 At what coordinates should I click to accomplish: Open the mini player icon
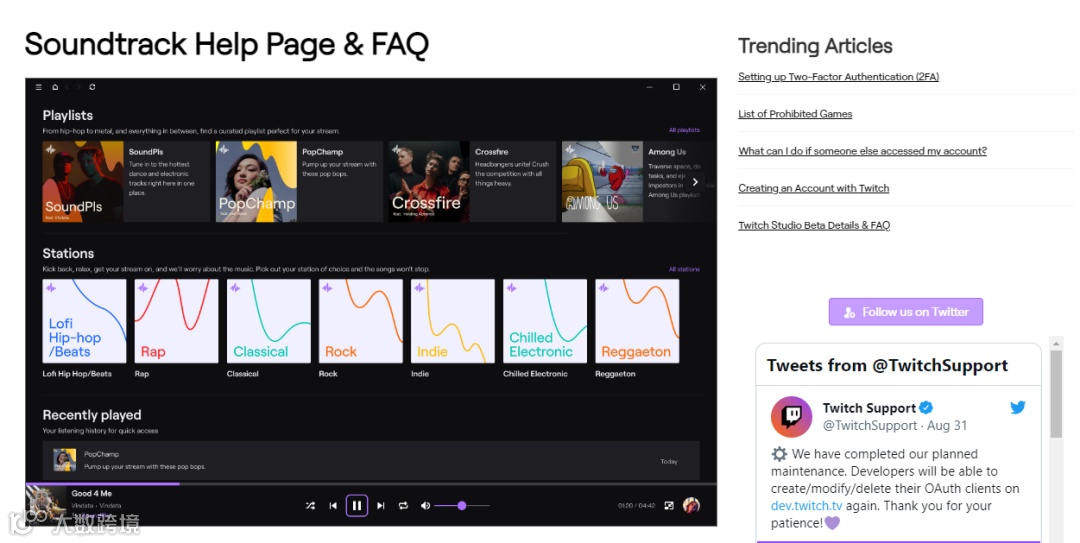pyautogui.click(x=669, y=506)
